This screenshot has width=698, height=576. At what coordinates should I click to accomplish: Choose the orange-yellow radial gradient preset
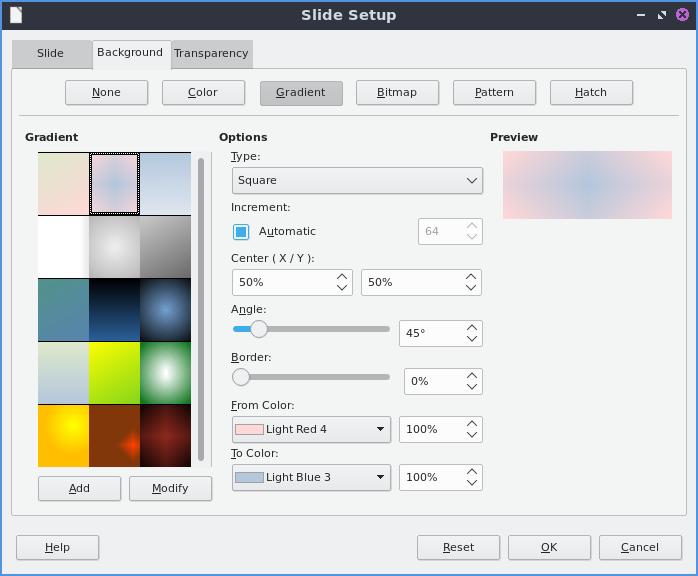(x=63, y=435)
